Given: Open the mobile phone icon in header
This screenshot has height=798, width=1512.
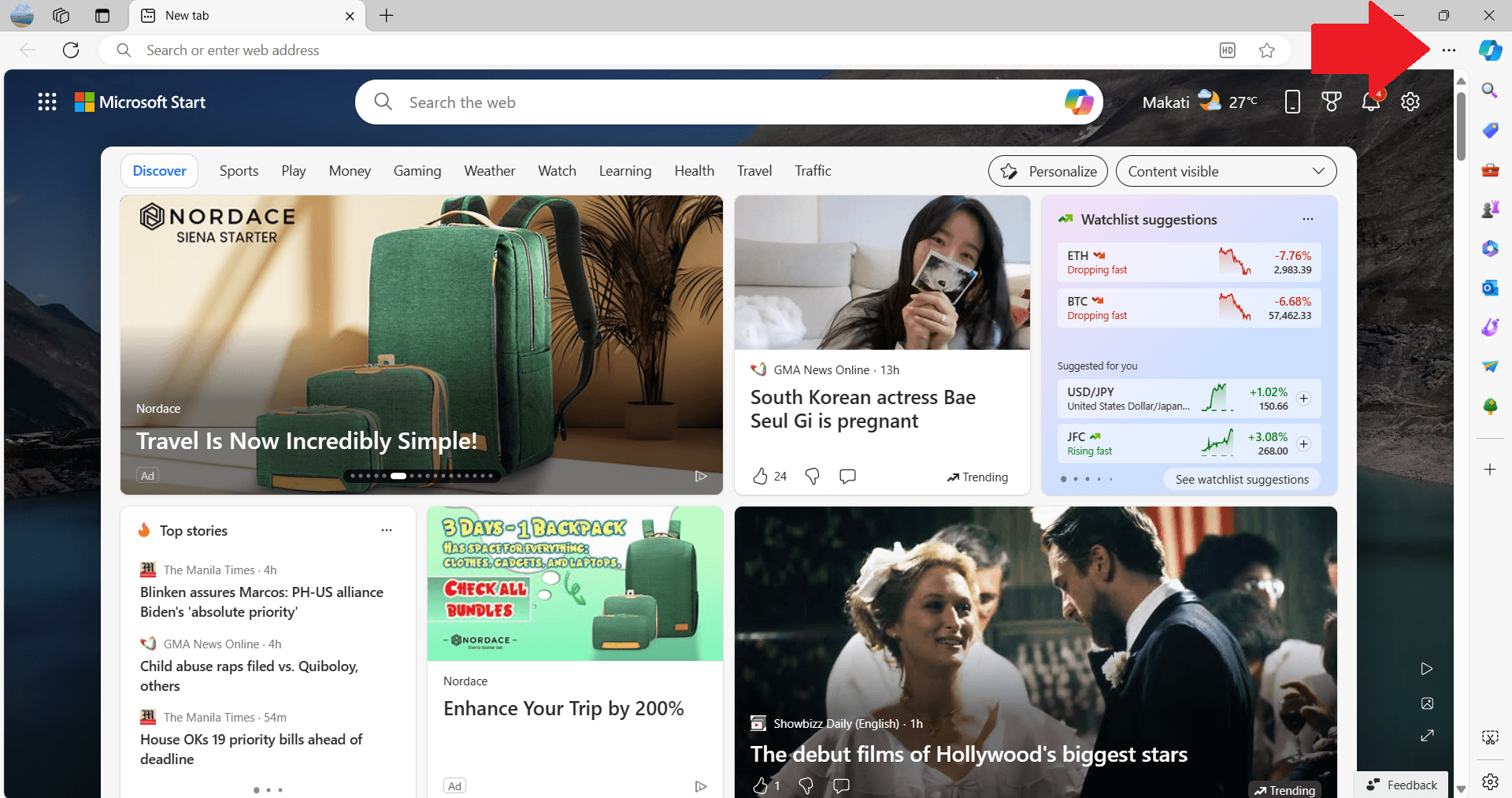Looking at the screenshot, I should coord(1292,102).
